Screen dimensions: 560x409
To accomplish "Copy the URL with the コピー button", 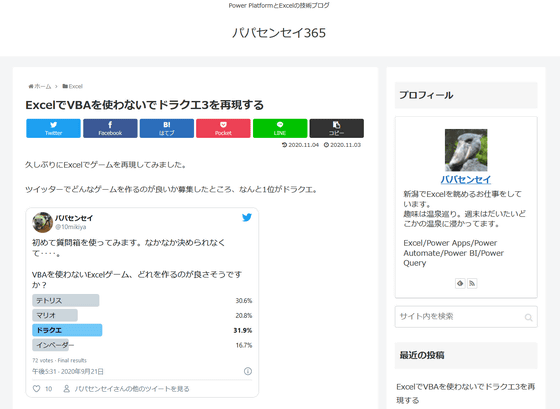I will (x=336, y=128).
